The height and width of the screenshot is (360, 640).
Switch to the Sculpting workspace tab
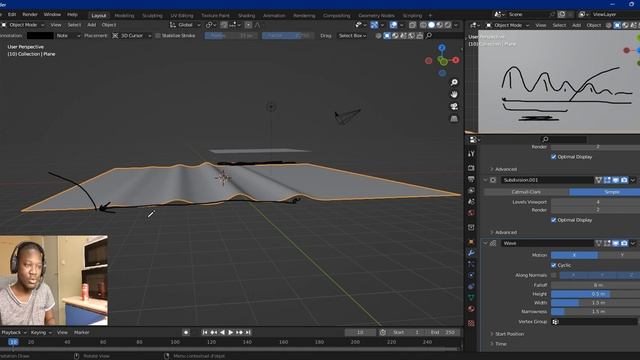click(152, 16)
